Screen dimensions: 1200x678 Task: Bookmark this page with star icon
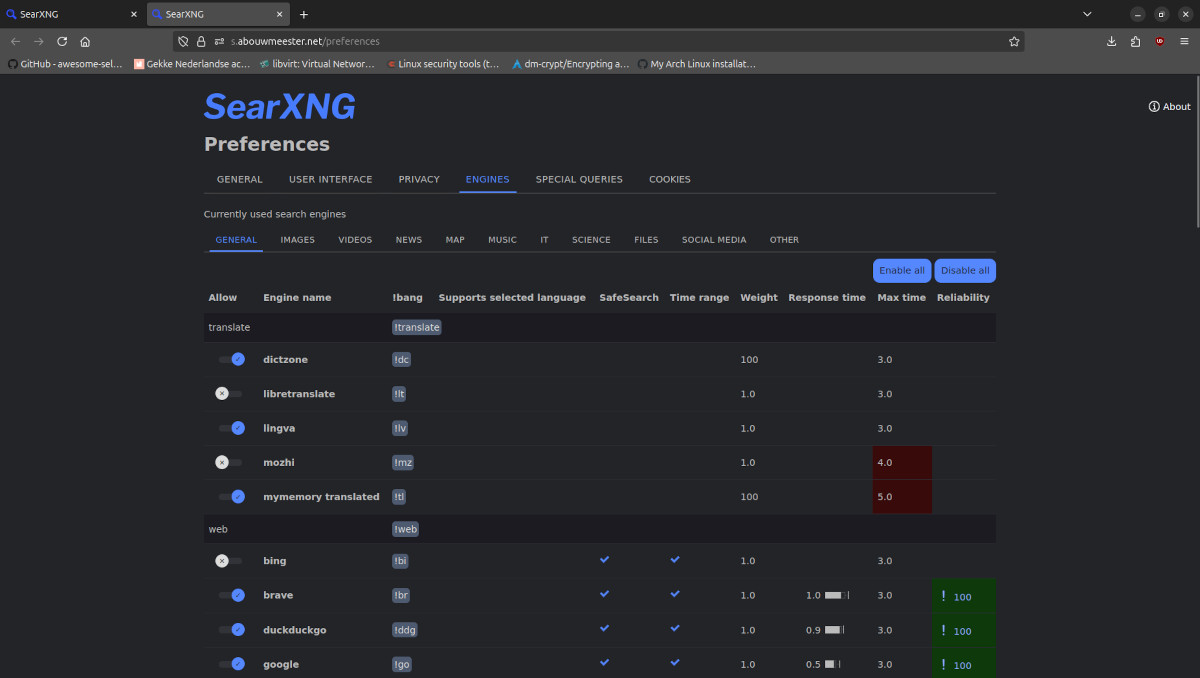point(1014,41)
